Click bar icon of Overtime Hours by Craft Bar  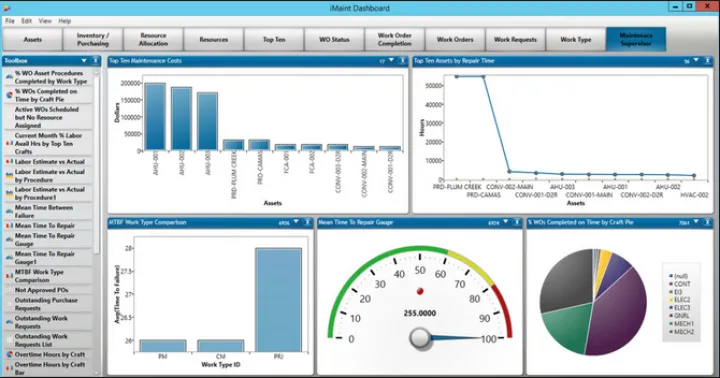(x=9, y=368)
